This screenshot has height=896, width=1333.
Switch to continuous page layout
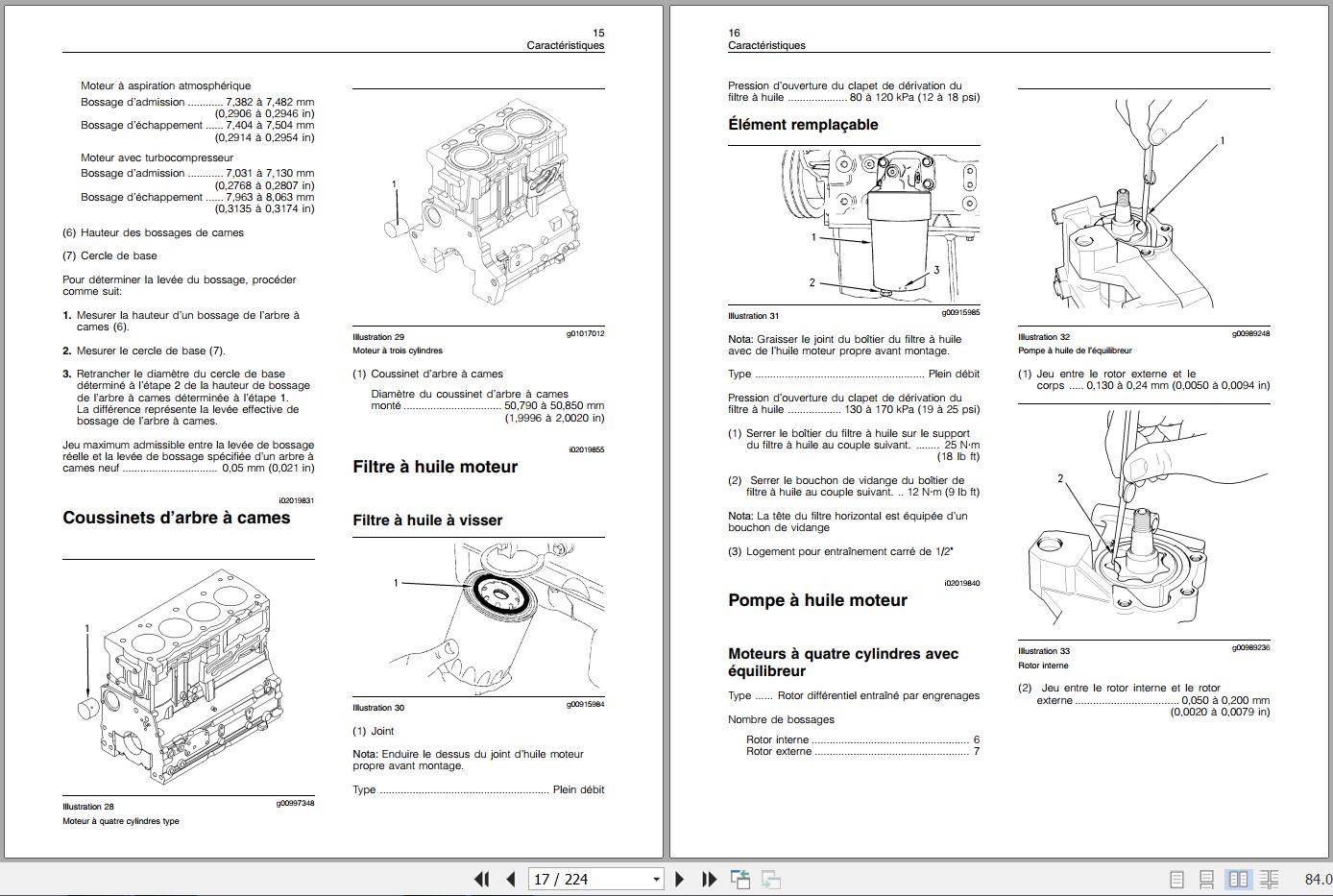coord(1207,879)
